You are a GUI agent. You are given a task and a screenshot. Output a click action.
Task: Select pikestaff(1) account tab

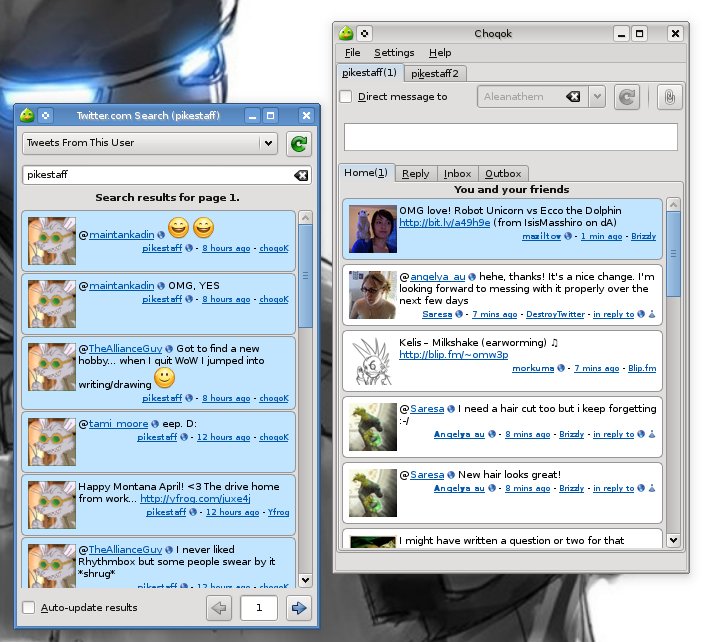[x=370, y=73]
